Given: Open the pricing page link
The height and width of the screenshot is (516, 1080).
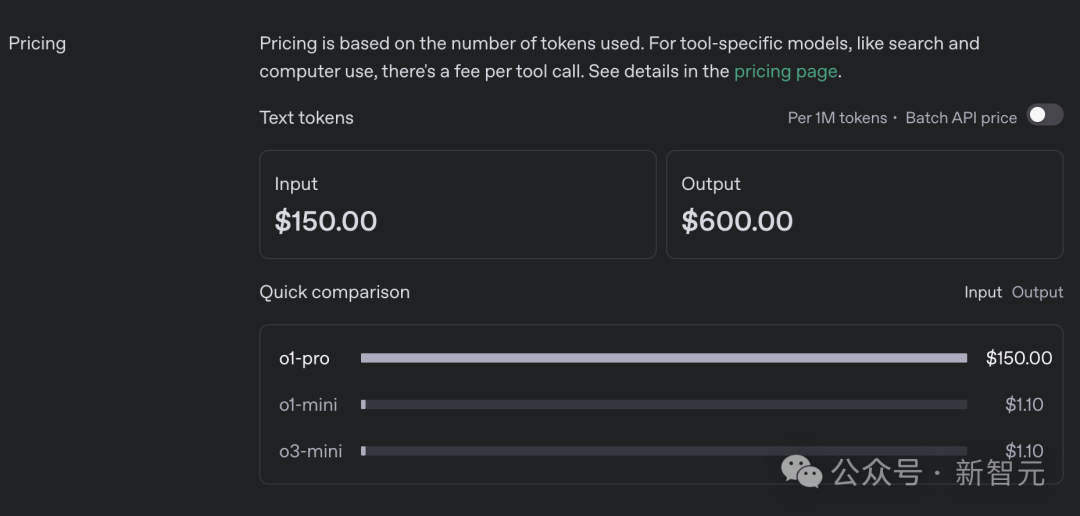Looking at the screenshot, I should click(x=785, y=71).
